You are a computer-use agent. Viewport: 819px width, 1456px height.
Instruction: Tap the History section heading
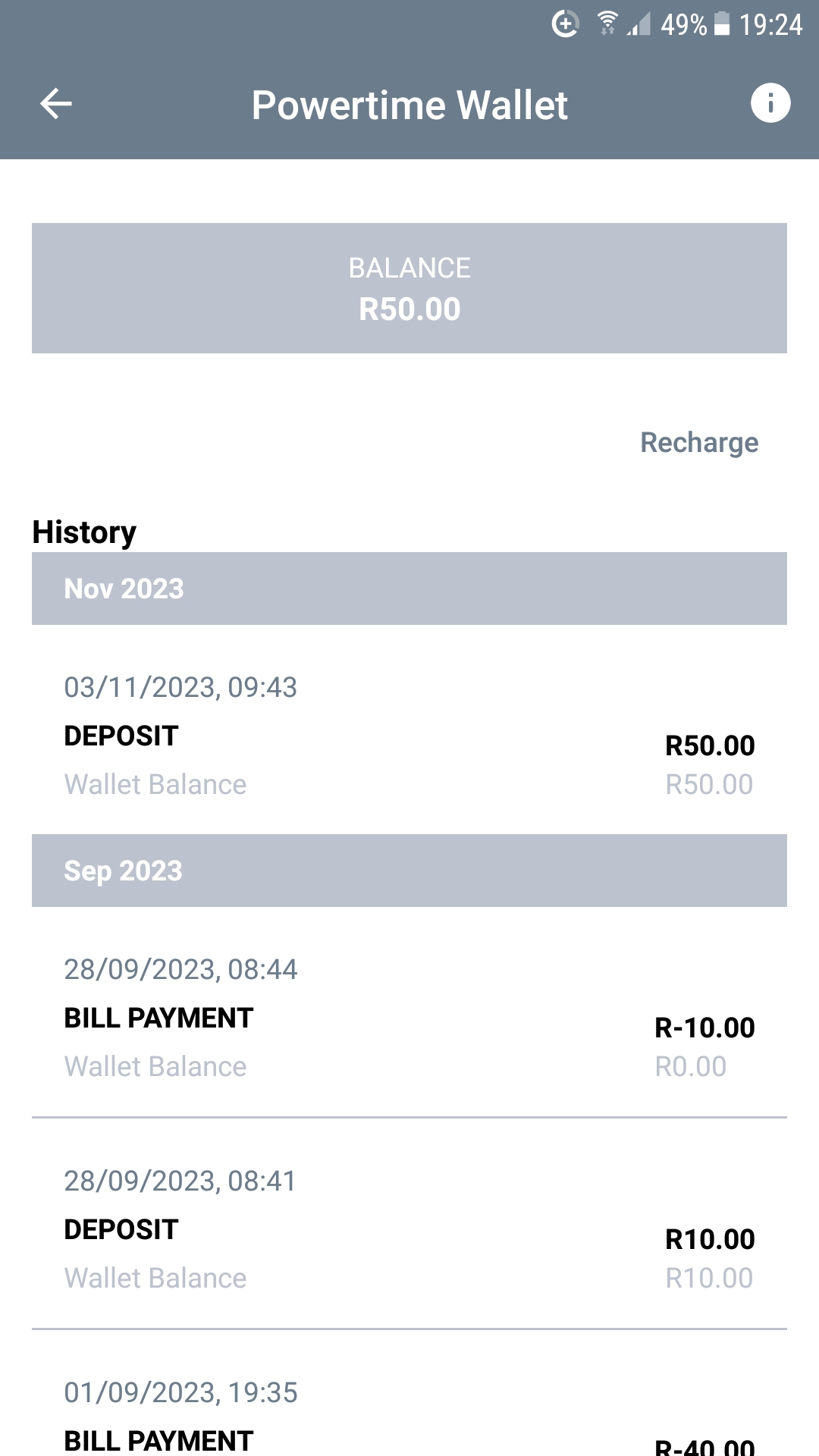point(84,532)
